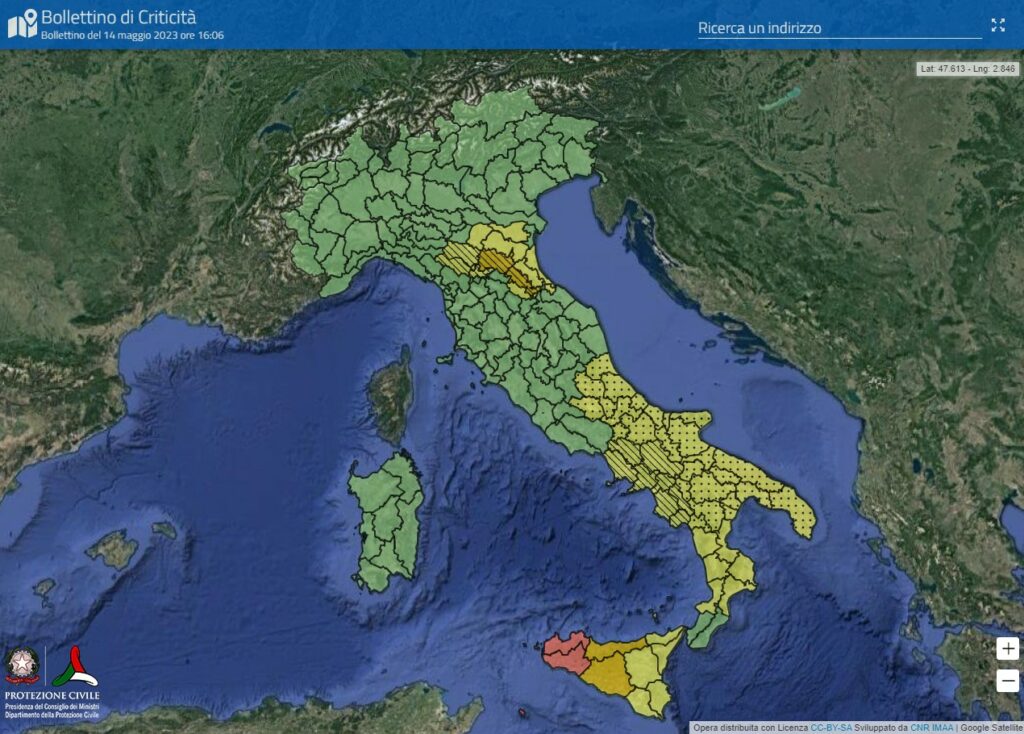The image size is (1024, 734).
Task: Click the bulletin date 14 maggio 2023 text
Action: (x=133, y=35)
